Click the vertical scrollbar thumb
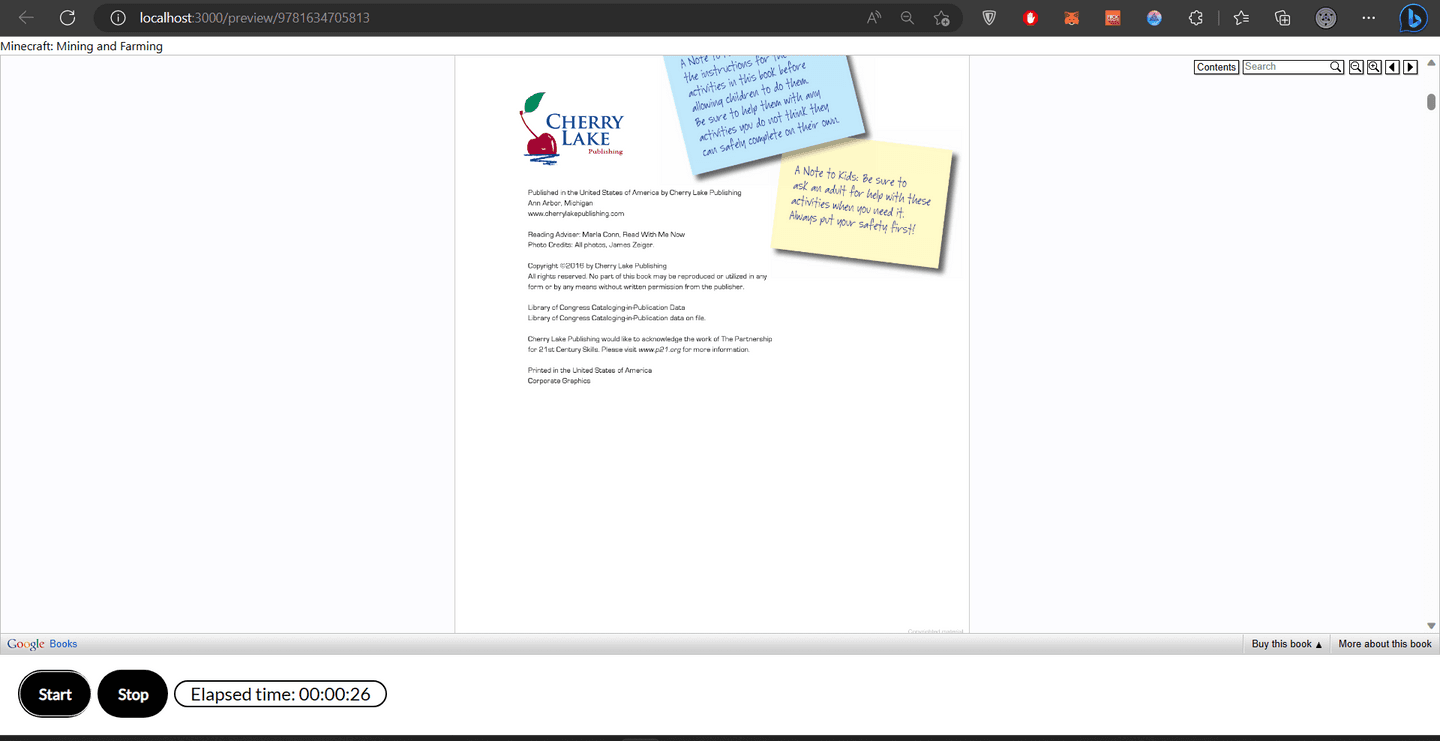The image size is (1440, 741). pos(1431,102)
